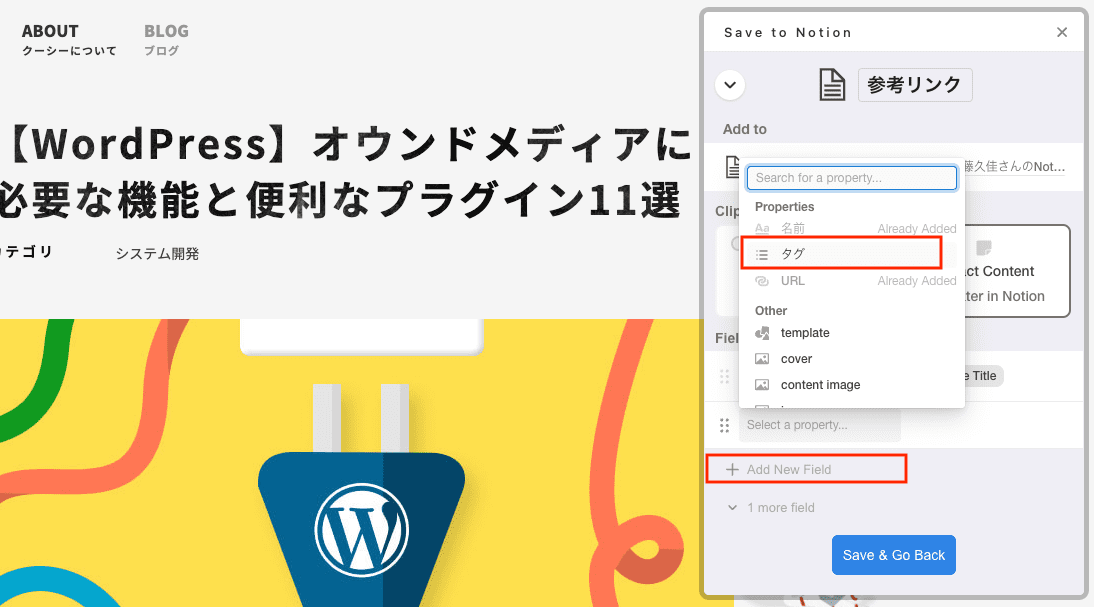Click the content image picture icon
The width and height of the screenshot is (1094, 607).
762,384
